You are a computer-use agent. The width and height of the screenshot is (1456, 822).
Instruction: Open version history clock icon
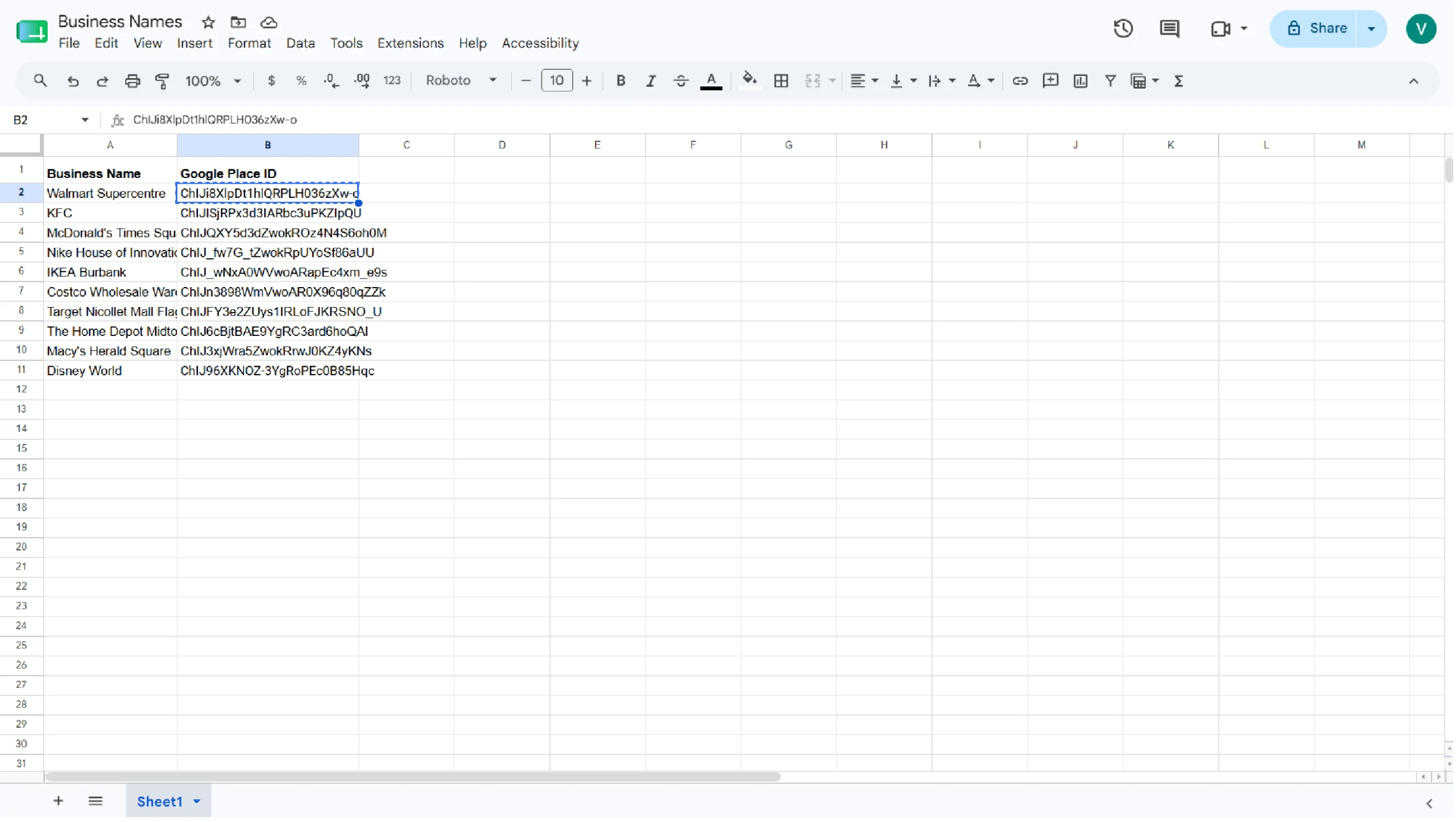coord(1123,28)
